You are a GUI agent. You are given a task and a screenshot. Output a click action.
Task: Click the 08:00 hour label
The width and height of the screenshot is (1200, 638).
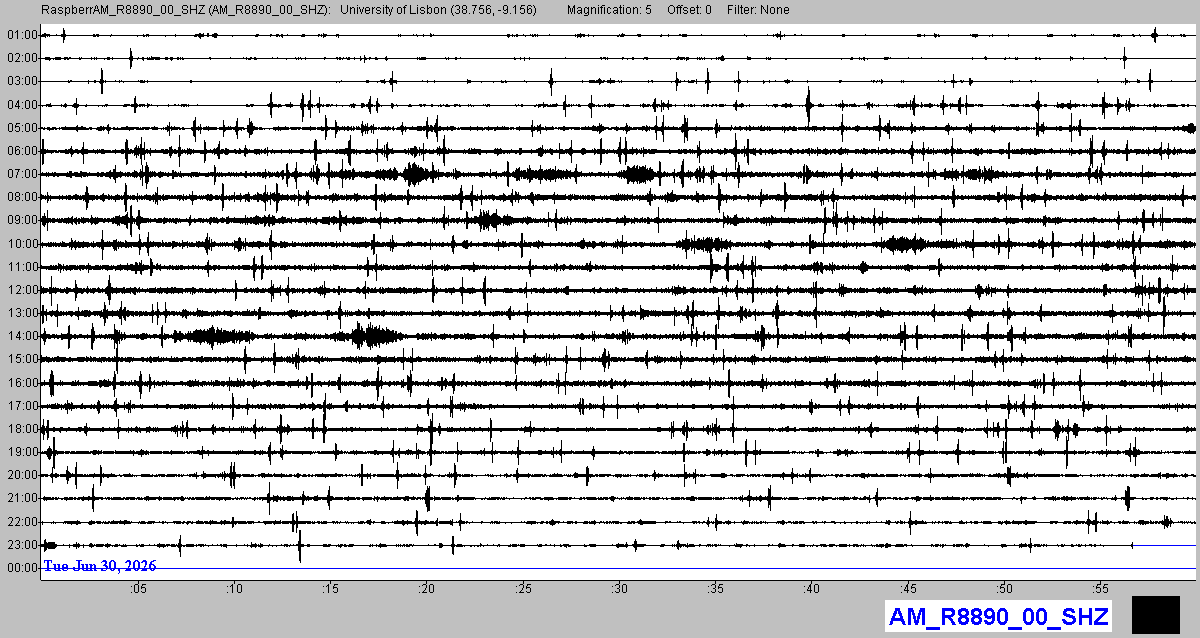[22, 197]
